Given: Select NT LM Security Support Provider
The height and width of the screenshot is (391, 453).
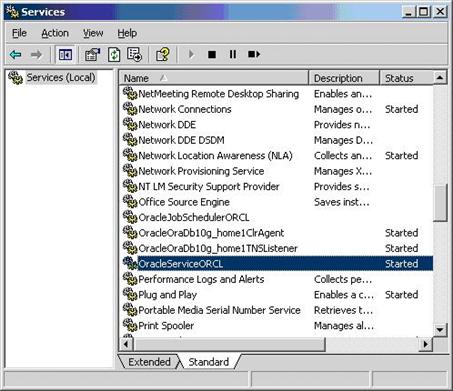Looking at the screenshot, I should (x=209, y=186).
